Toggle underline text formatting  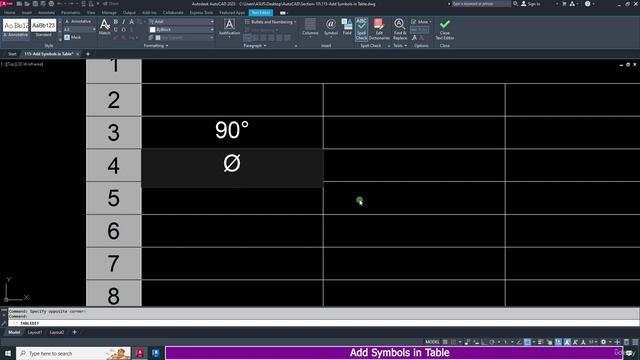tap(116, 30)
